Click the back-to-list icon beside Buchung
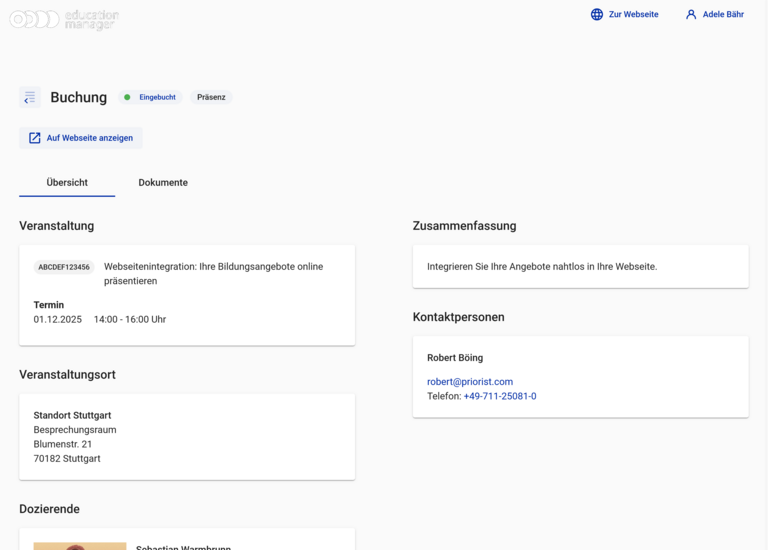 coord(30,97)
